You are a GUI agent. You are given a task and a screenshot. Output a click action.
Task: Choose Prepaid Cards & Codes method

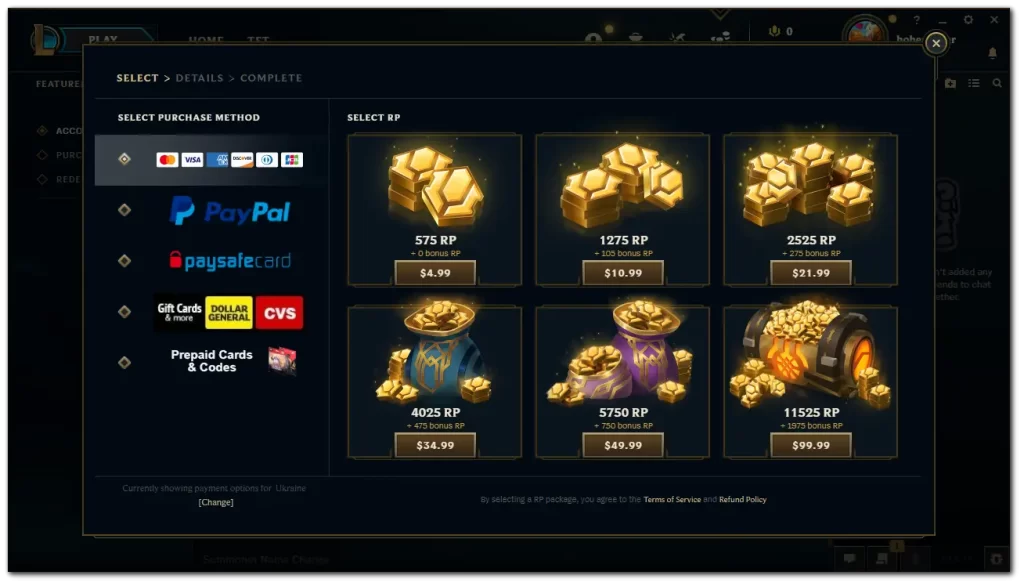coord(232,361)
